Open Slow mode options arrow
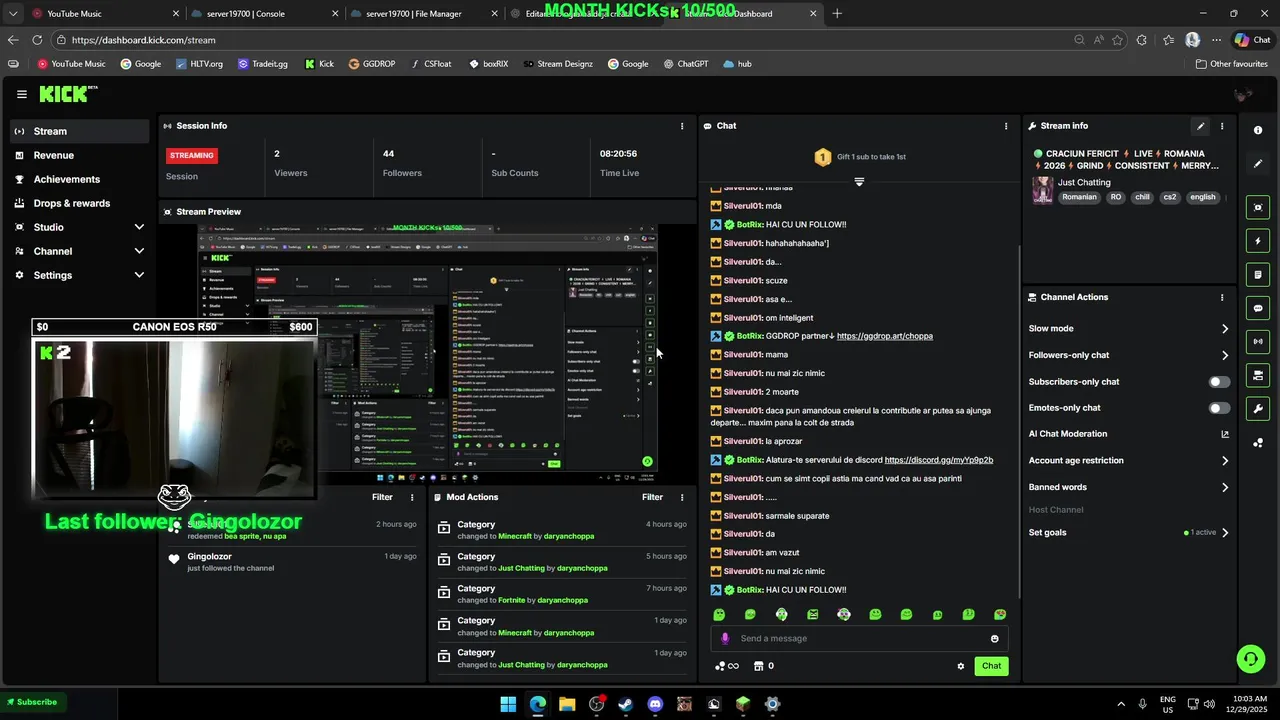This screenshot has width=1280, height=720. tap(1225, 329)
